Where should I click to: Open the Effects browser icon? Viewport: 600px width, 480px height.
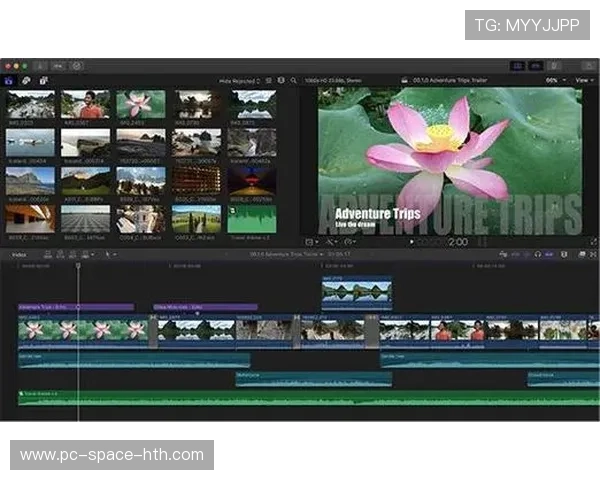pos(582,255)
